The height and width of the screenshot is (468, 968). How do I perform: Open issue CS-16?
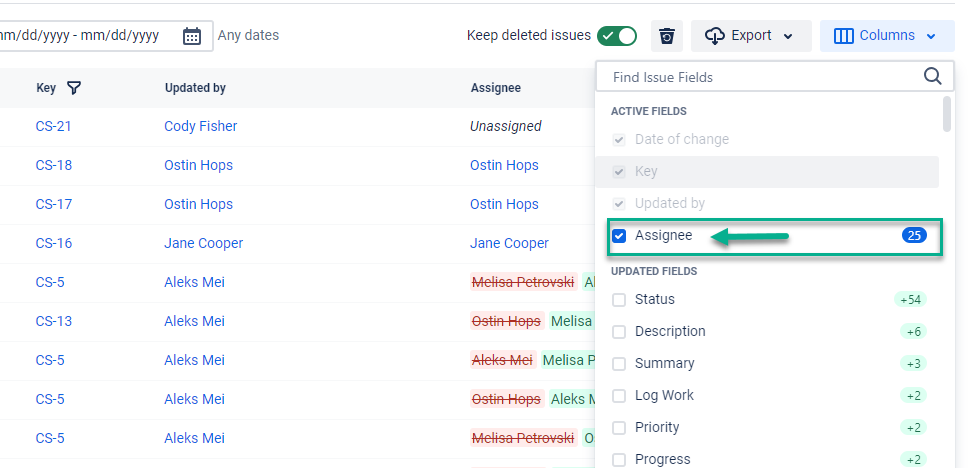click(54, 243)
